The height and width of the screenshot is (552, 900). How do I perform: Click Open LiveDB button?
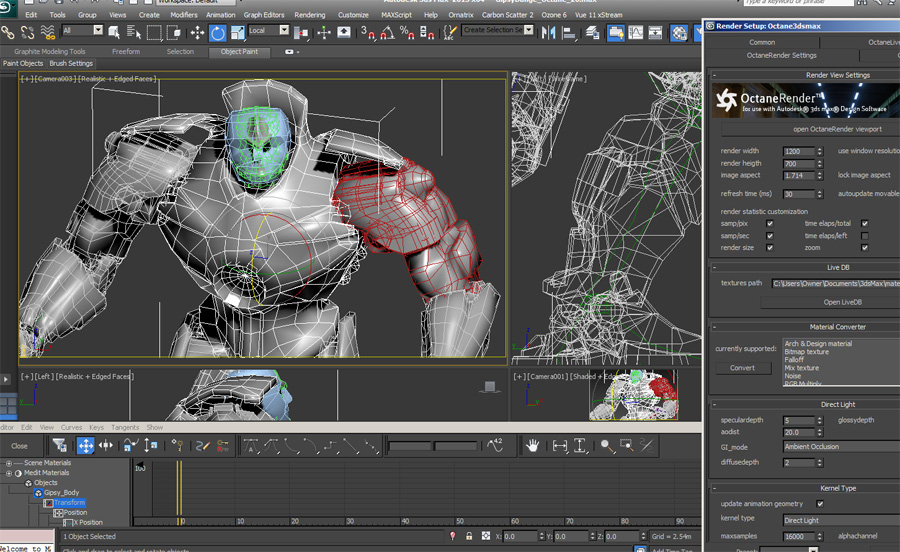tap(831, 302)
